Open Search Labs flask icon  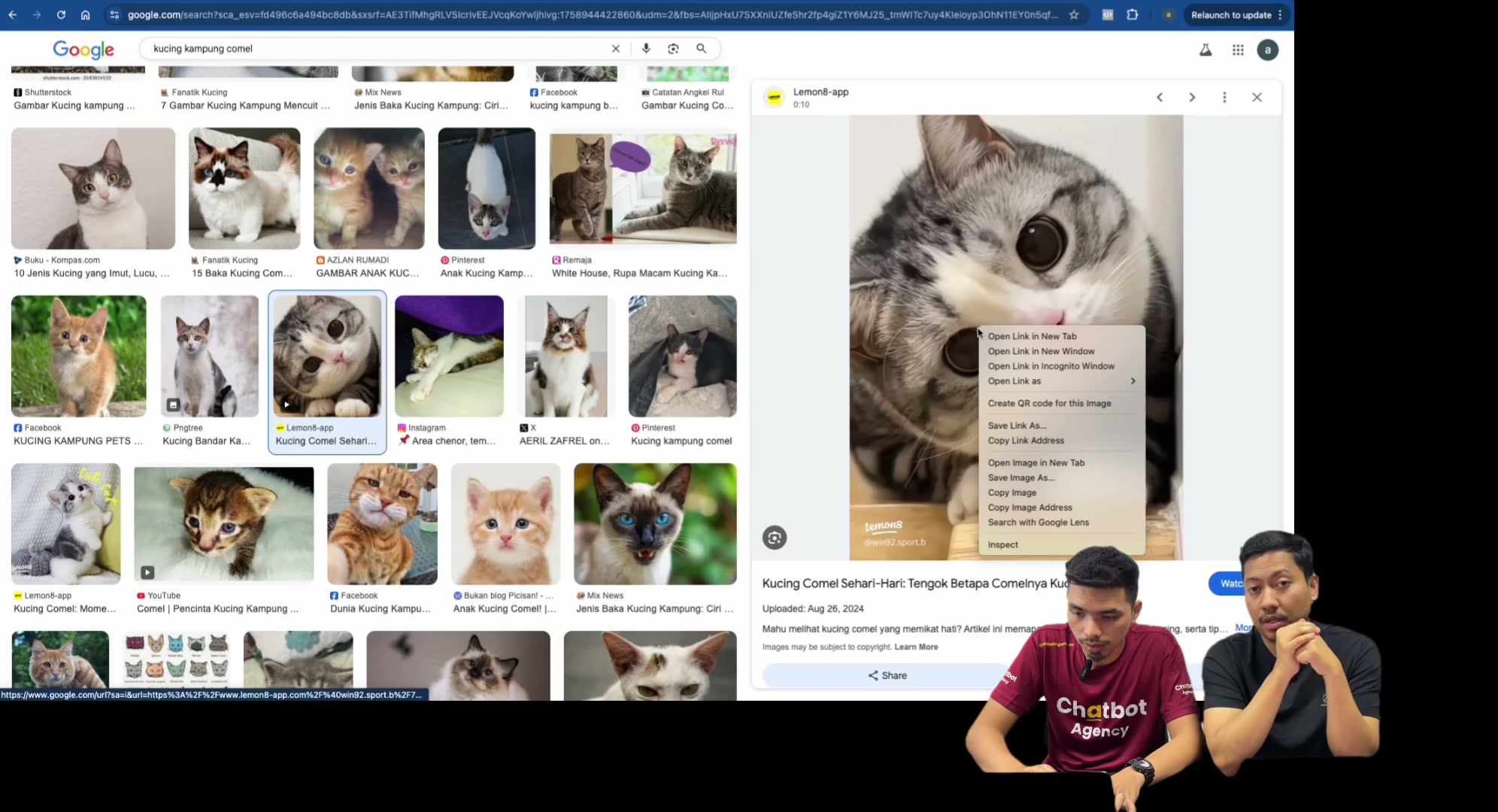tap(1205, 50)
